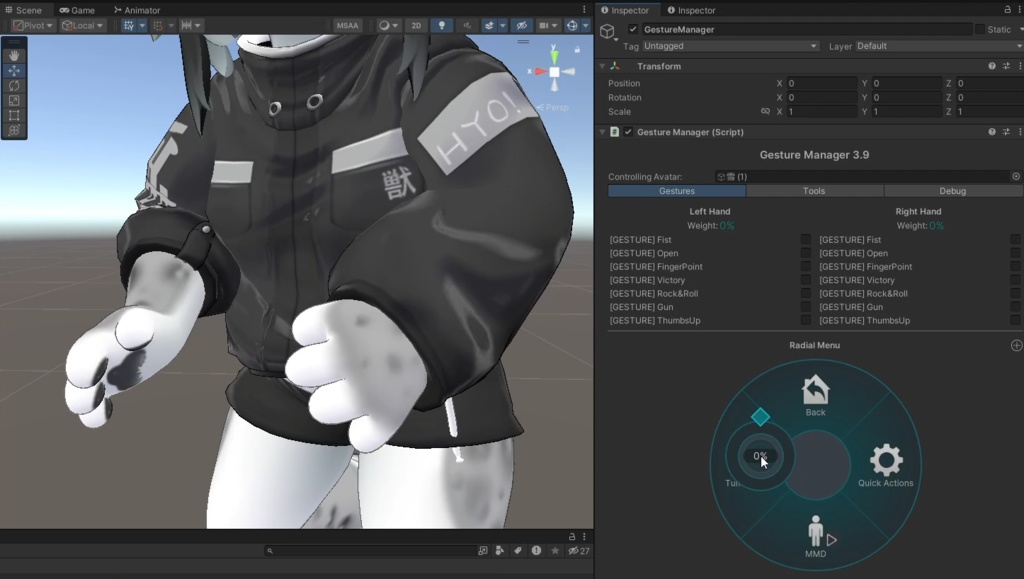Click the MSAA button
Image resolution: width=1024 pixels, height=579 pixels.
click(x=347, y=25)
